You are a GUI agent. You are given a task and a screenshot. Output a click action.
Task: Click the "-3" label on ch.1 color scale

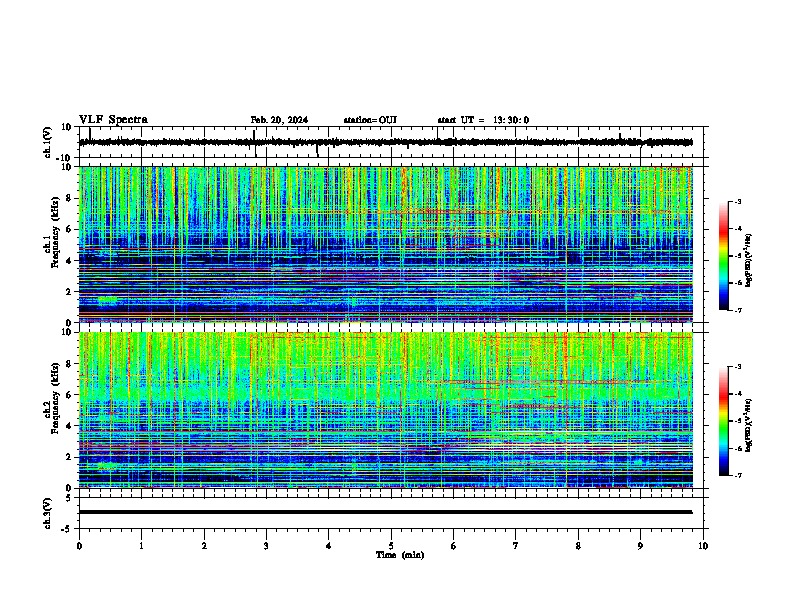[x=738, y=202]
